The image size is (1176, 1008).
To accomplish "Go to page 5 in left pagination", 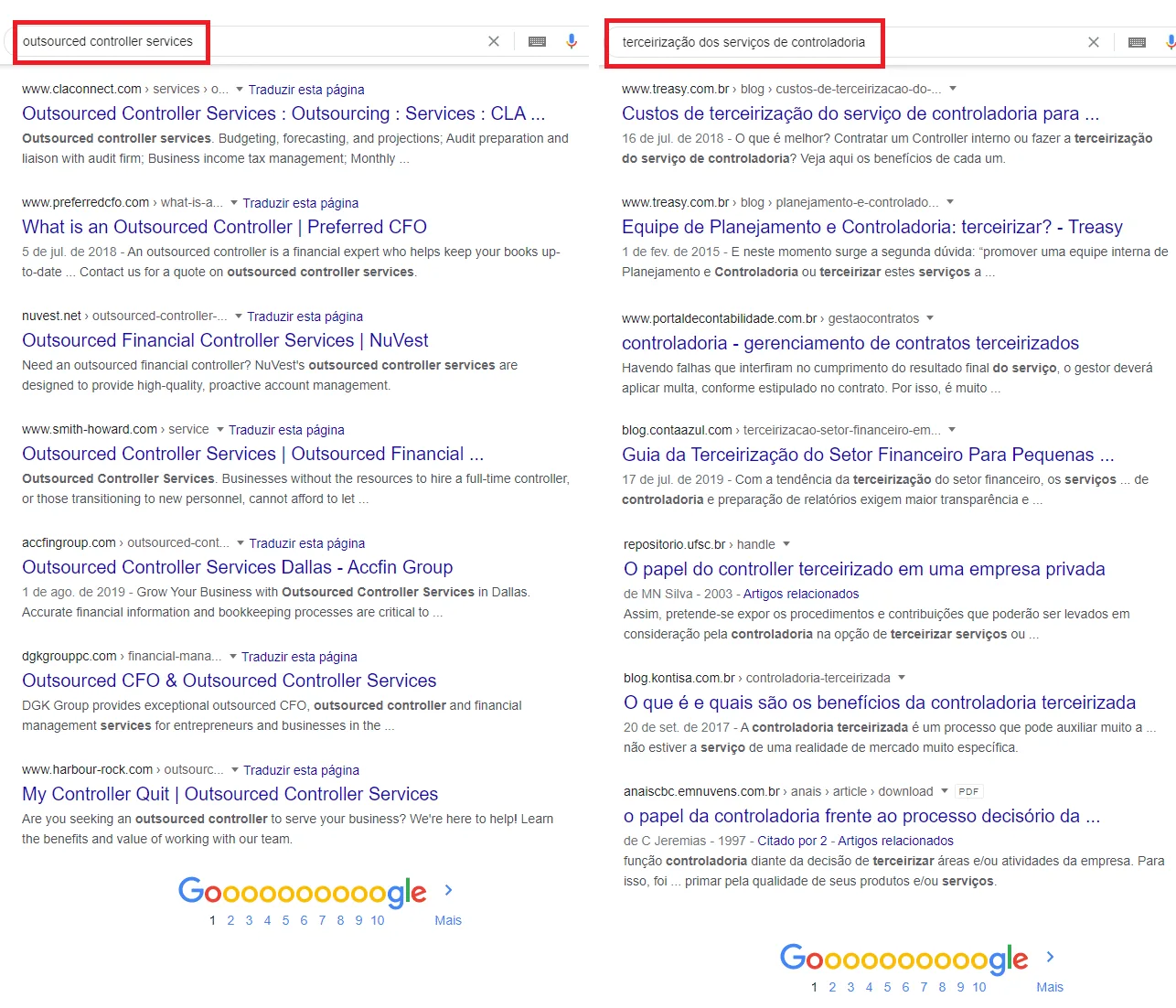I will coord(285,920).
